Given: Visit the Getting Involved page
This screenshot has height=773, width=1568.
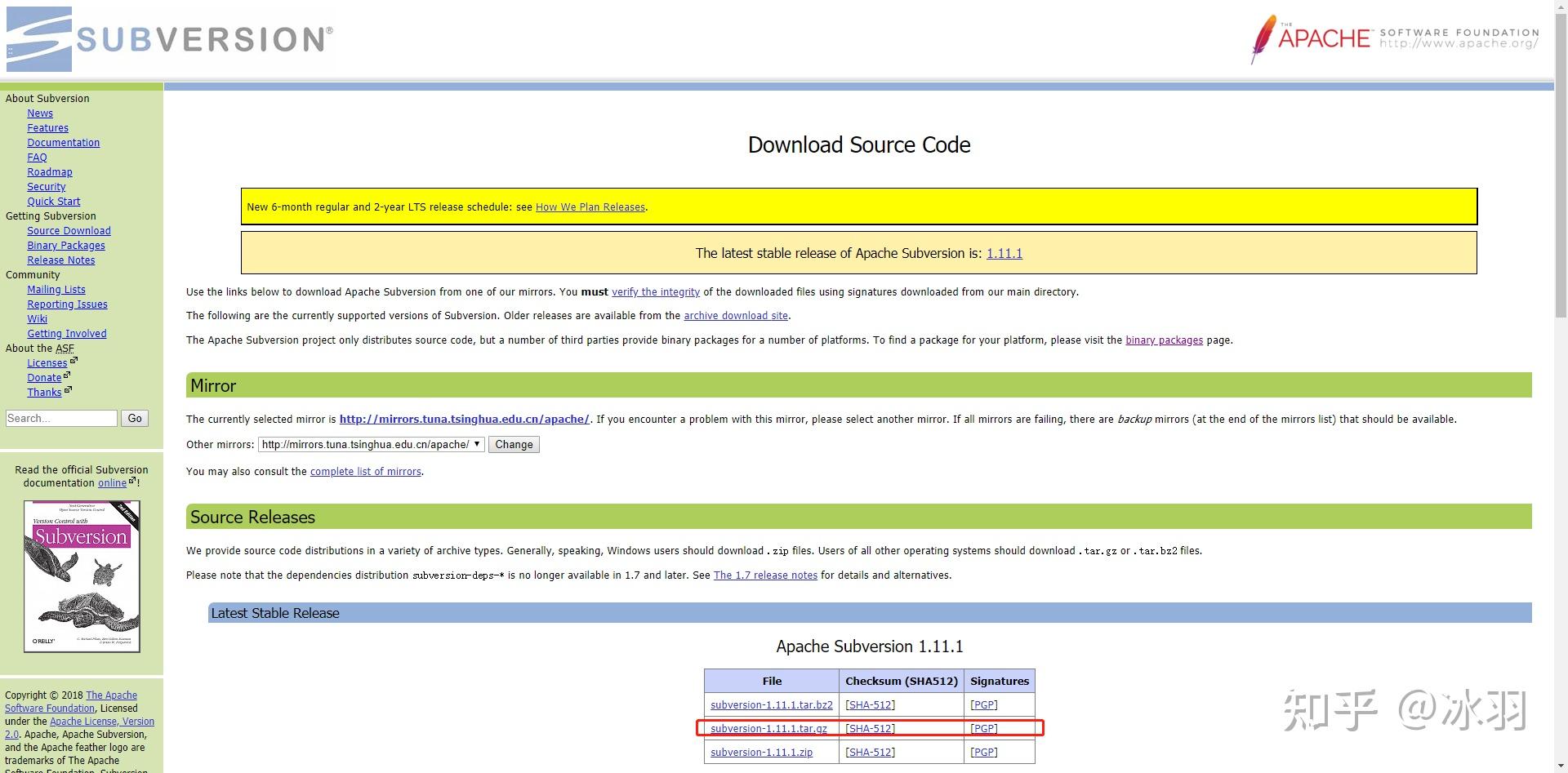Looking at the screenshot, I should [x=66, y=334].
